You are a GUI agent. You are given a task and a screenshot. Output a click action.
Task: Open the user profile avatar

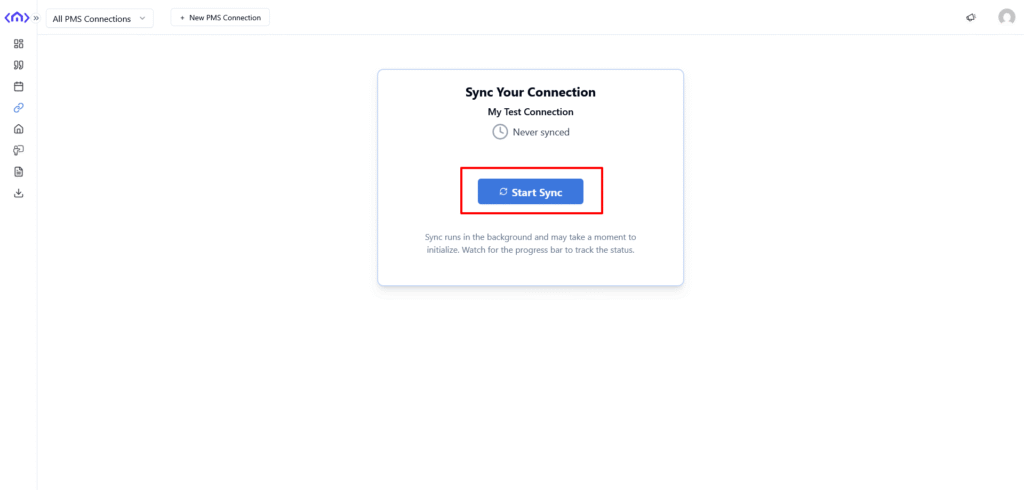point(1006,17)
